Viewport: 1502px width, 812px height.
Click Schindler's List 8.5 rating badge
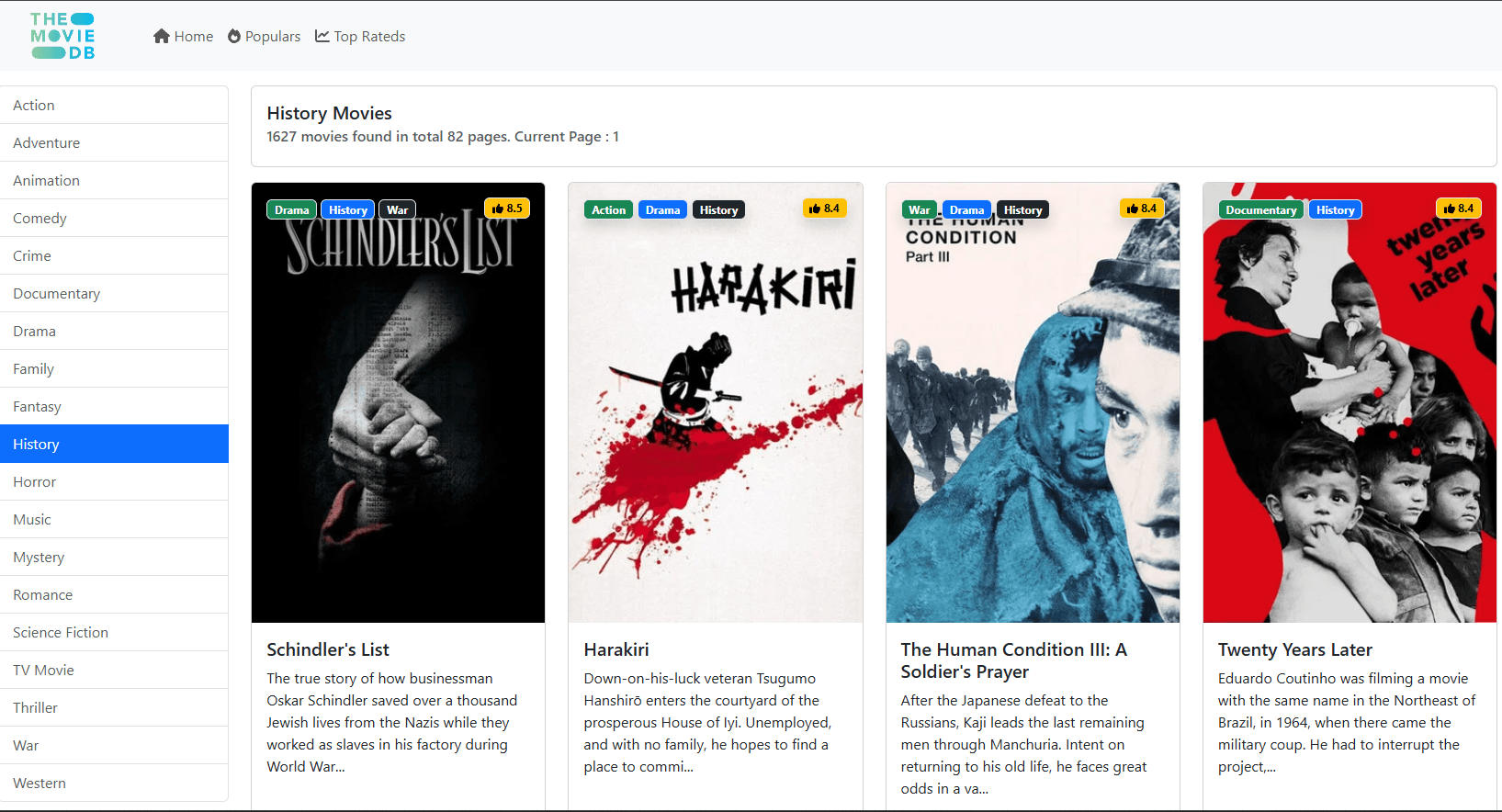(507, 209)
